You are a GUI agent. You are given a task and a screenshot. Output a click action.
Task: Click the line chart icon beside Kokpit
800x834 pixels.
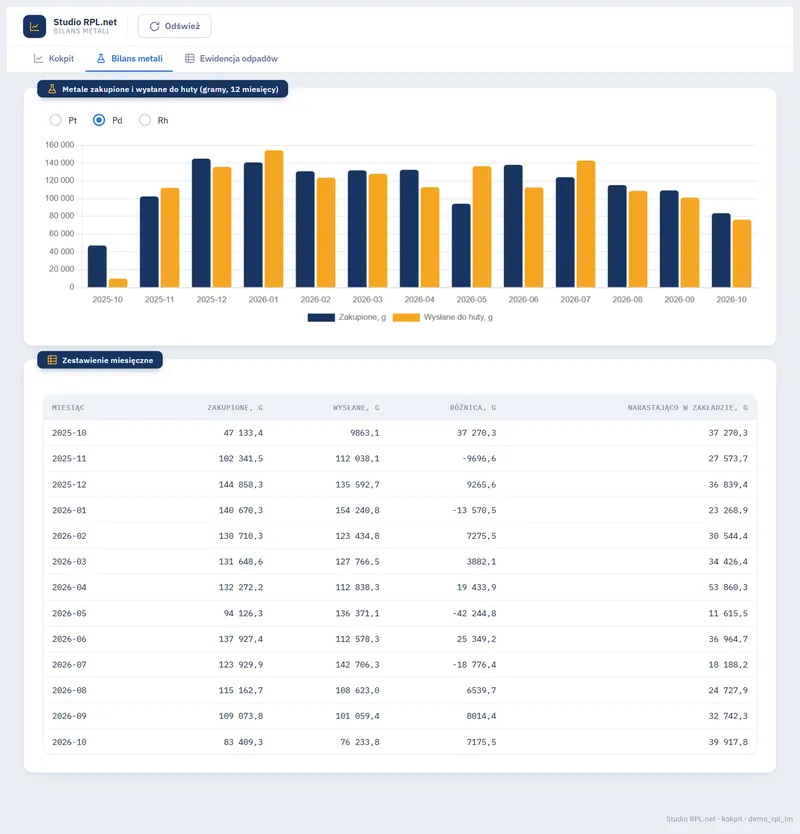point(38,59)
